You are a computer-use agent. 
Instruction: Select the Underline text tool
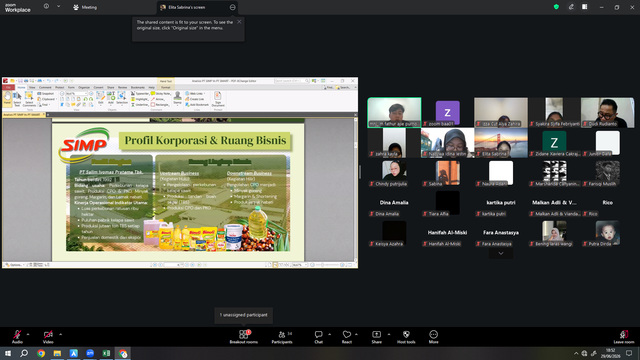tap(140, 105)
